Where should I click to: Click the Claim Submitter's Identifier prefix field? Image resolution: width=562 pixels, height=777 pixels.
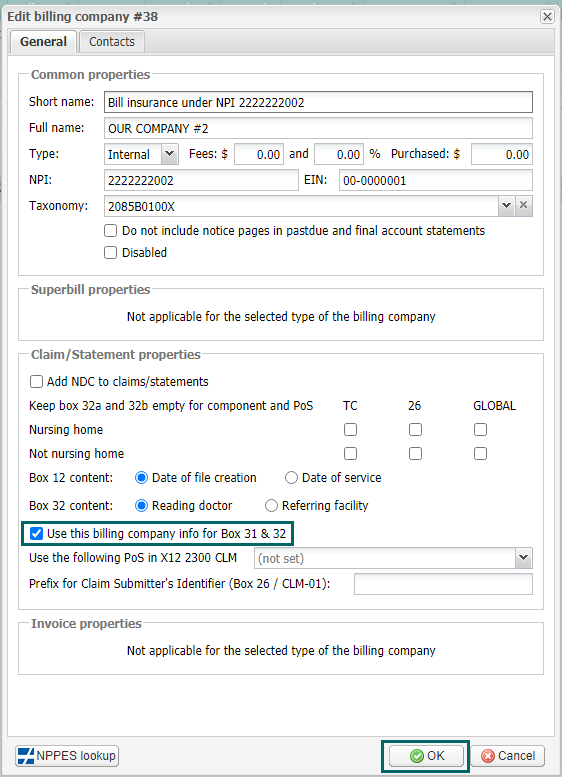pyautogui.click(x=443, y=584)
